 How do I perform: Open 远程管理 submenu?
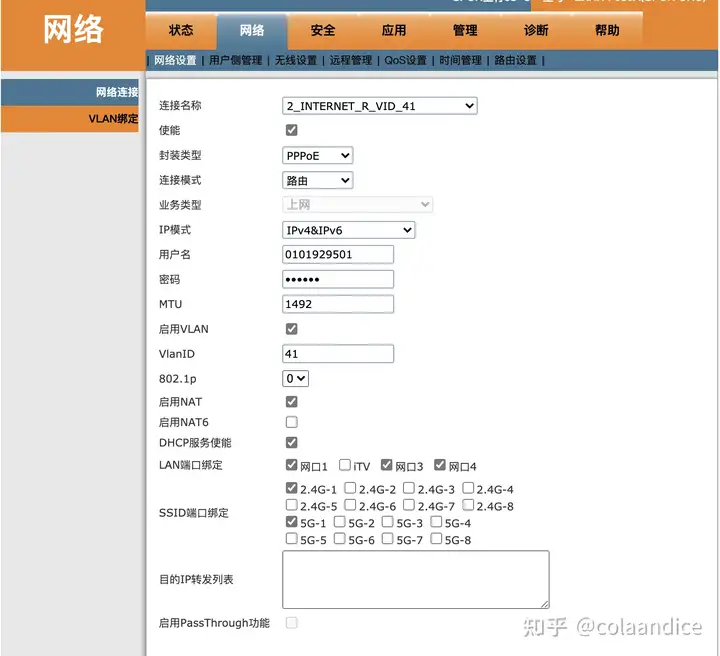pyautogui.click(x=351, y=61)
